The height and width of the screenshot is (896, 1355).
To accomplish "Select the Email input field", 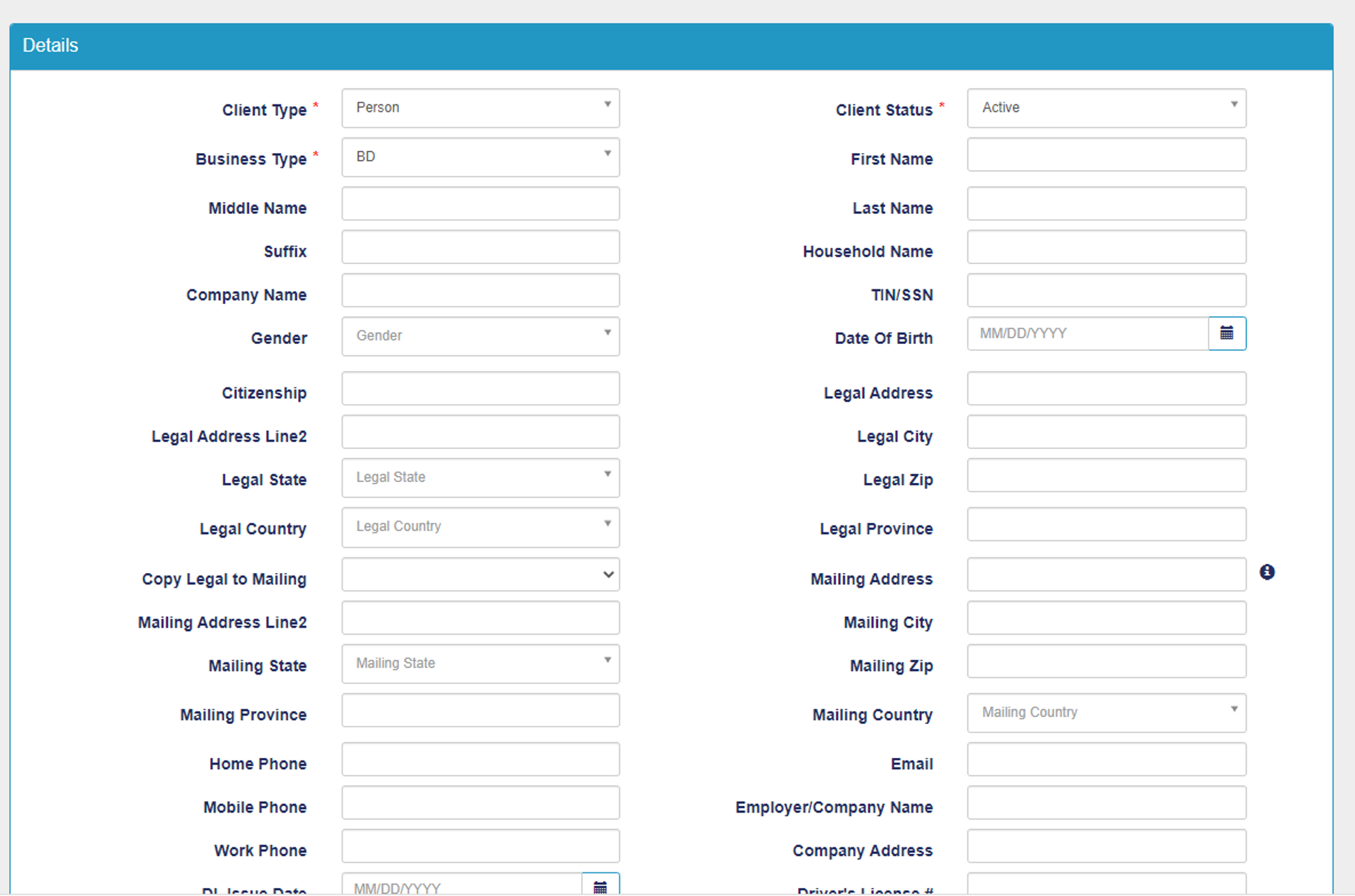I will [x=1106, y=759].
